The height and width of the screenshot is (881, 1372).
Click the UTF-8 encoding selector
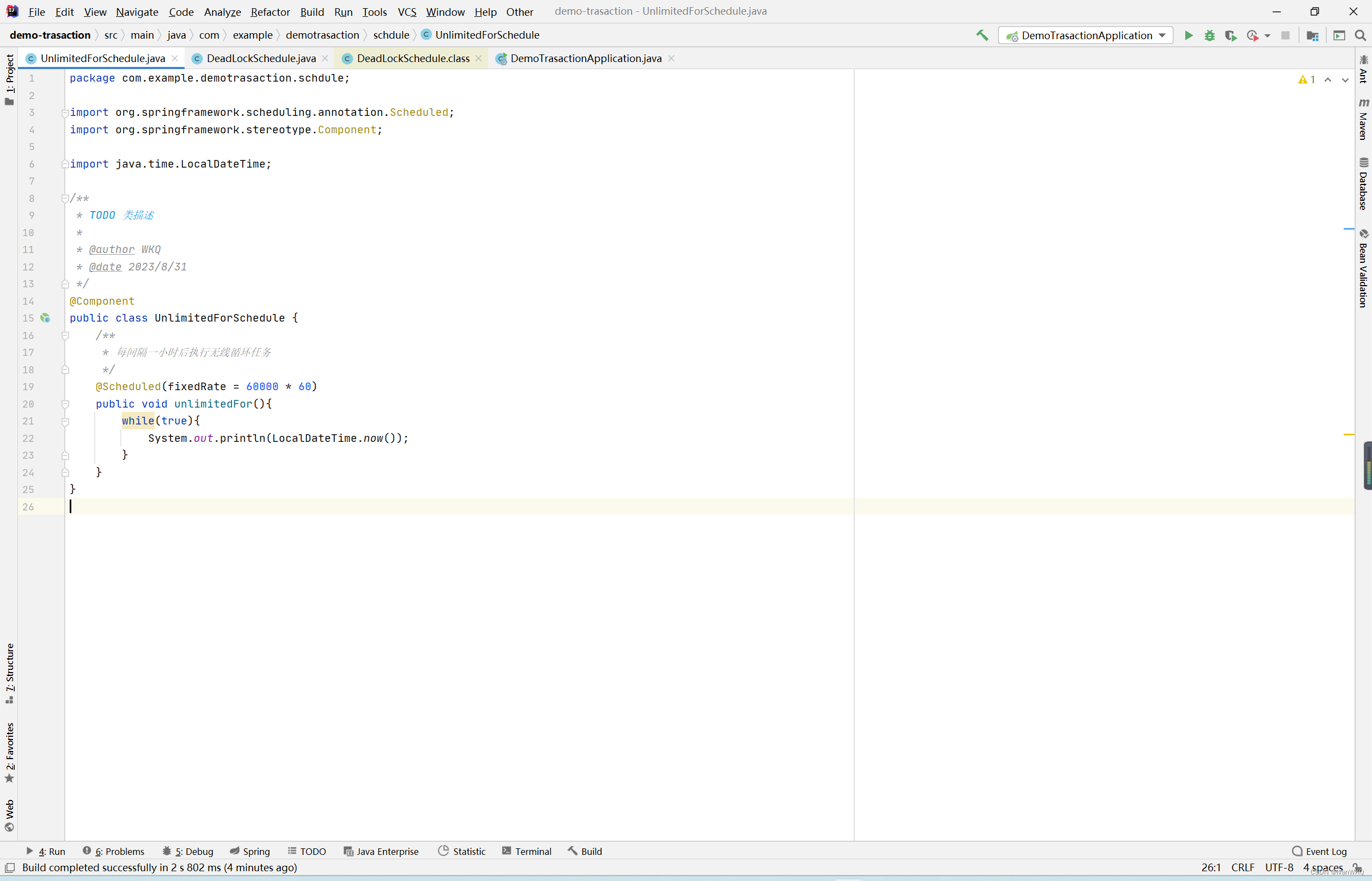1279,867
